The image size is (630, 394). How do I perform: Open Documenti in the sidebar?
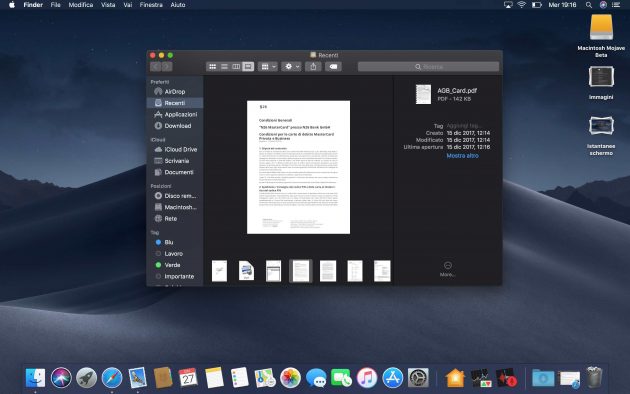(x=175, y=172)
